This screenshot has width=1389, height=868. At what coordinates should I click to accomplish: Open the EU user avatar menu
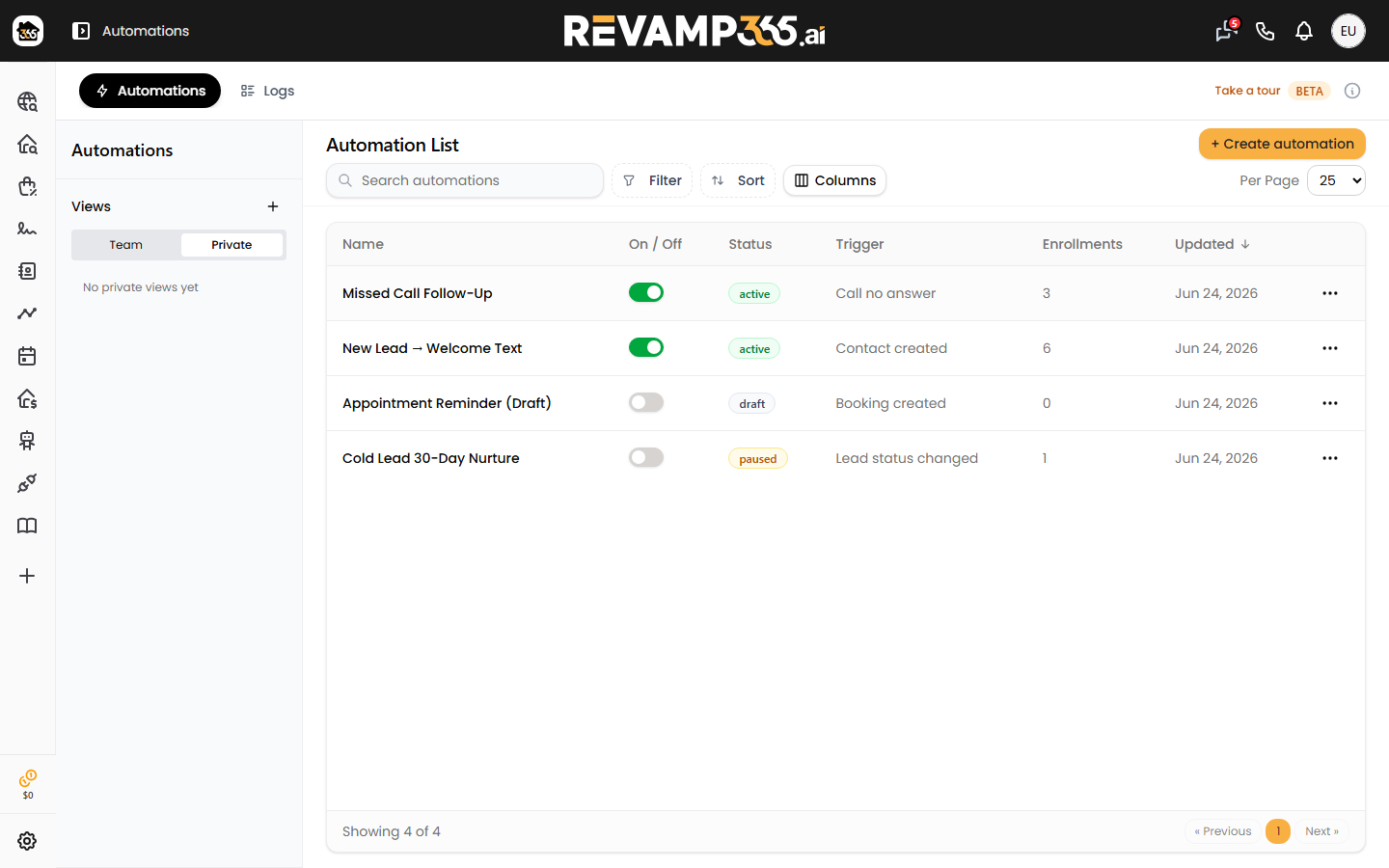1348,31
